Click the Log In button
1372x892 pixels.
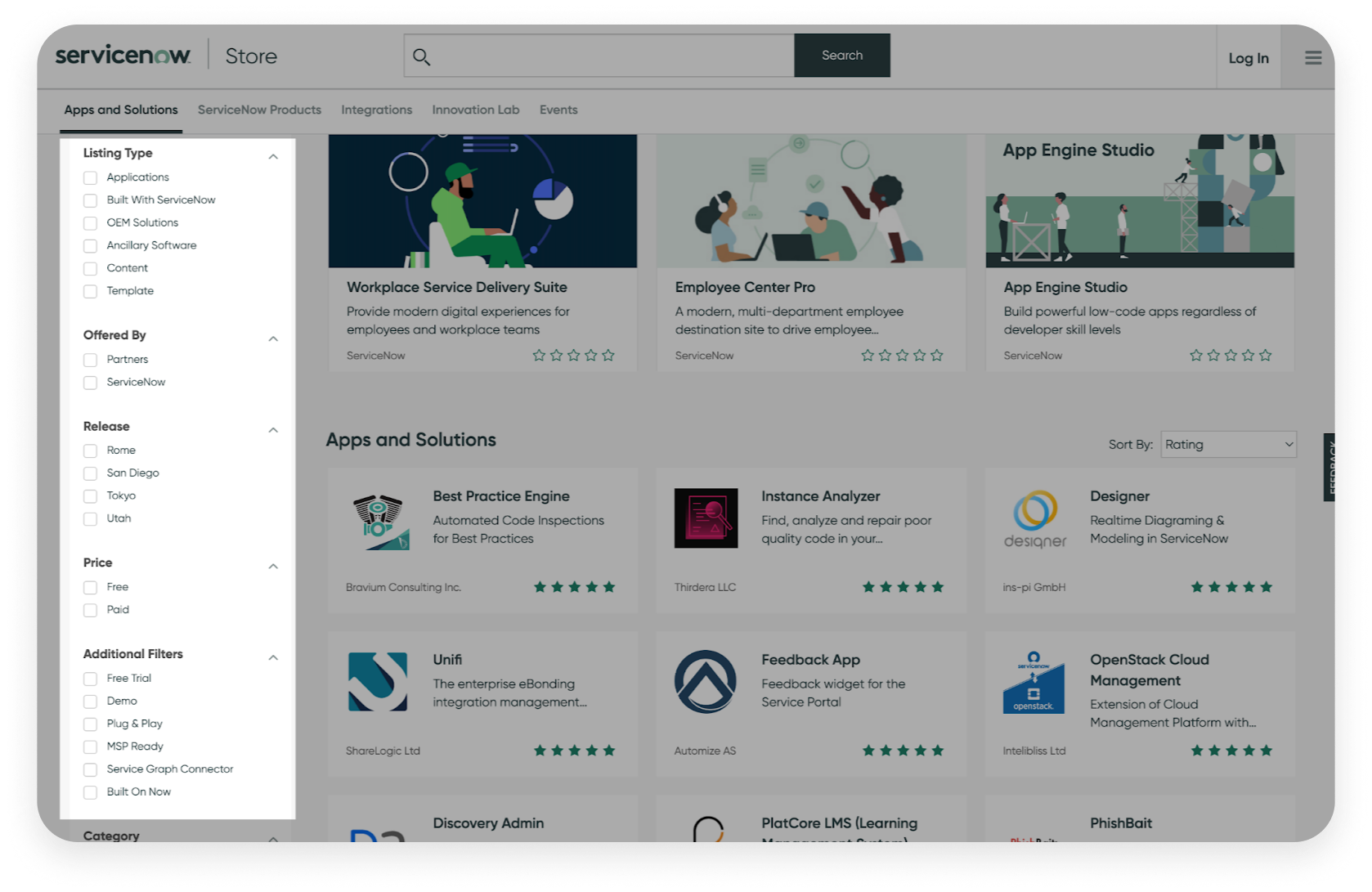point(1247,57)
